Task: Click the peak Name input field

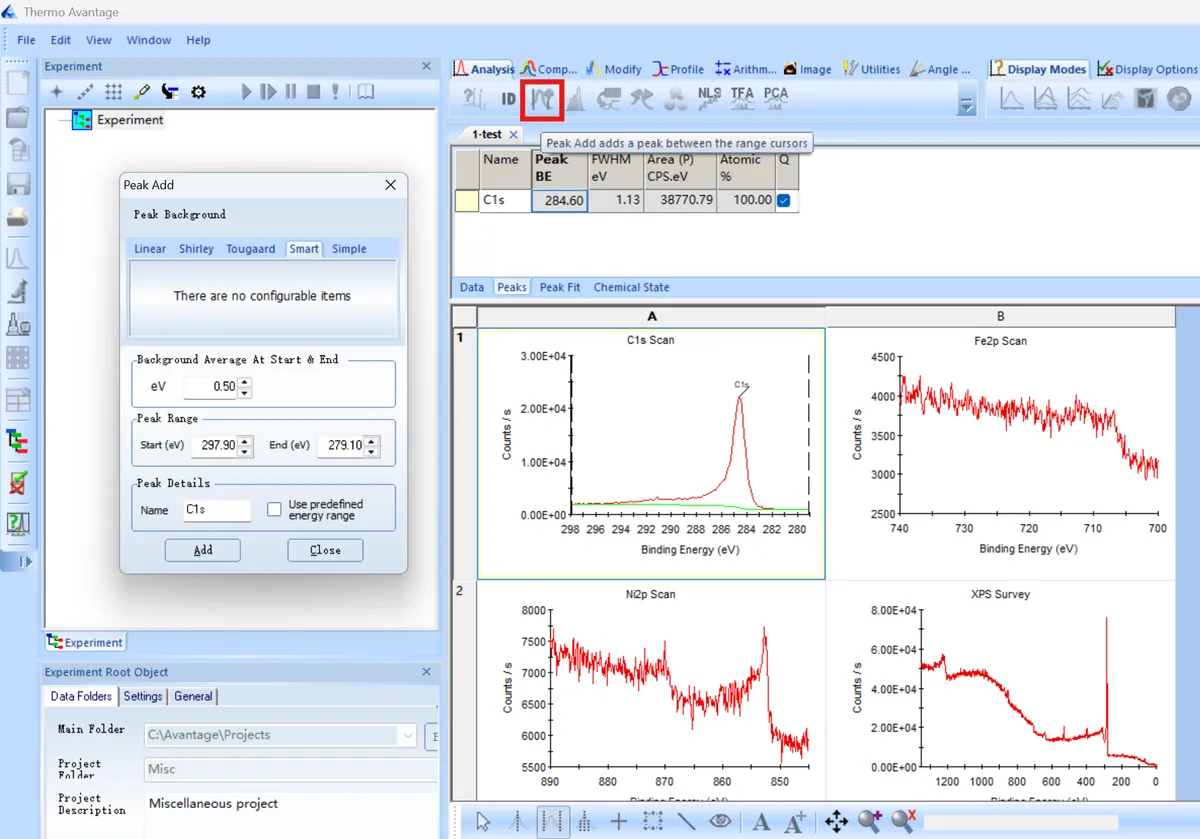Action: pyautogui.click(x=216, y=510)
